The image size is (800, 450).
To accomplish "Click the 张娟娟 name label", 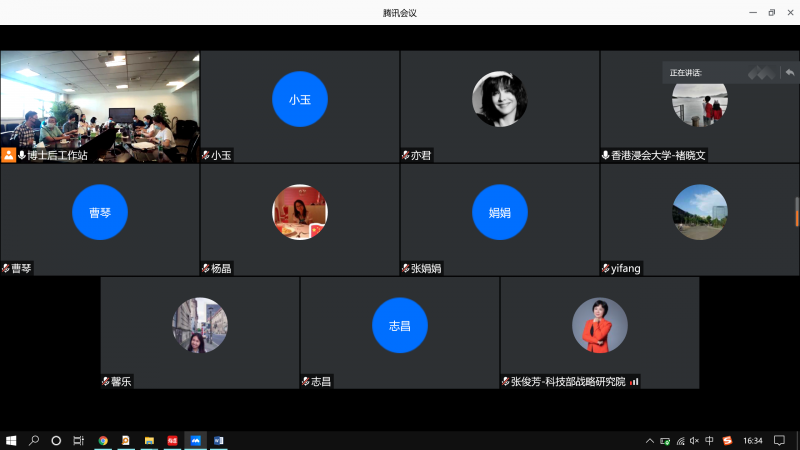I will click(426, 268).
